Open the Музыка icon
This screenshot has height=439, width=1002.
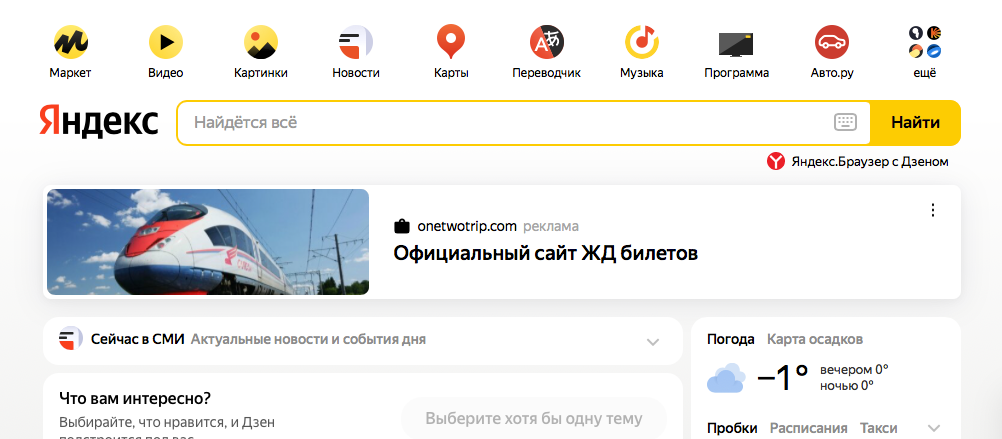[642, 42]
